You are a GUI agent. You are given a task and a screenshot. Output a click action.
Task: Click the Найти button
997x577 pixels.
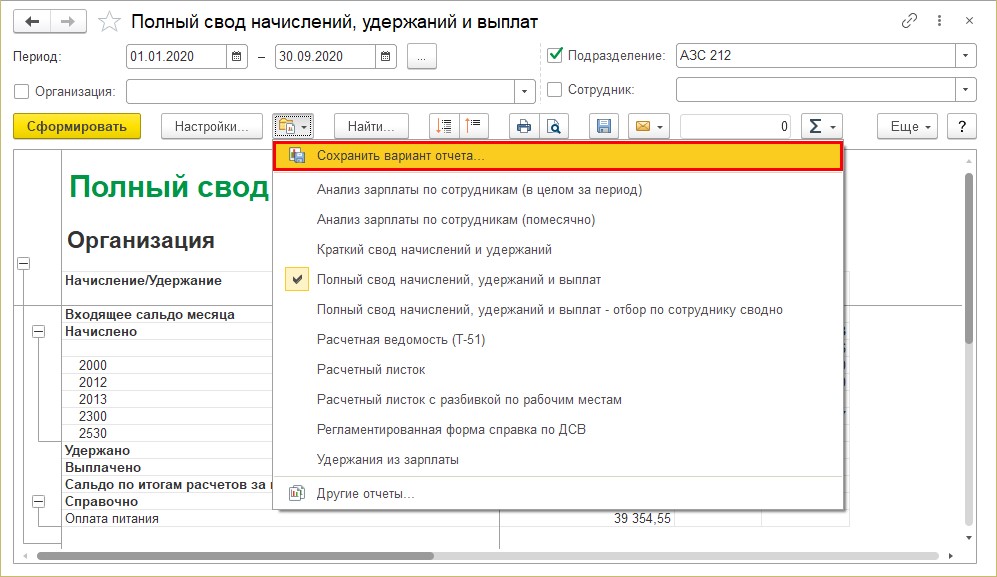click(x=371, y=127)
